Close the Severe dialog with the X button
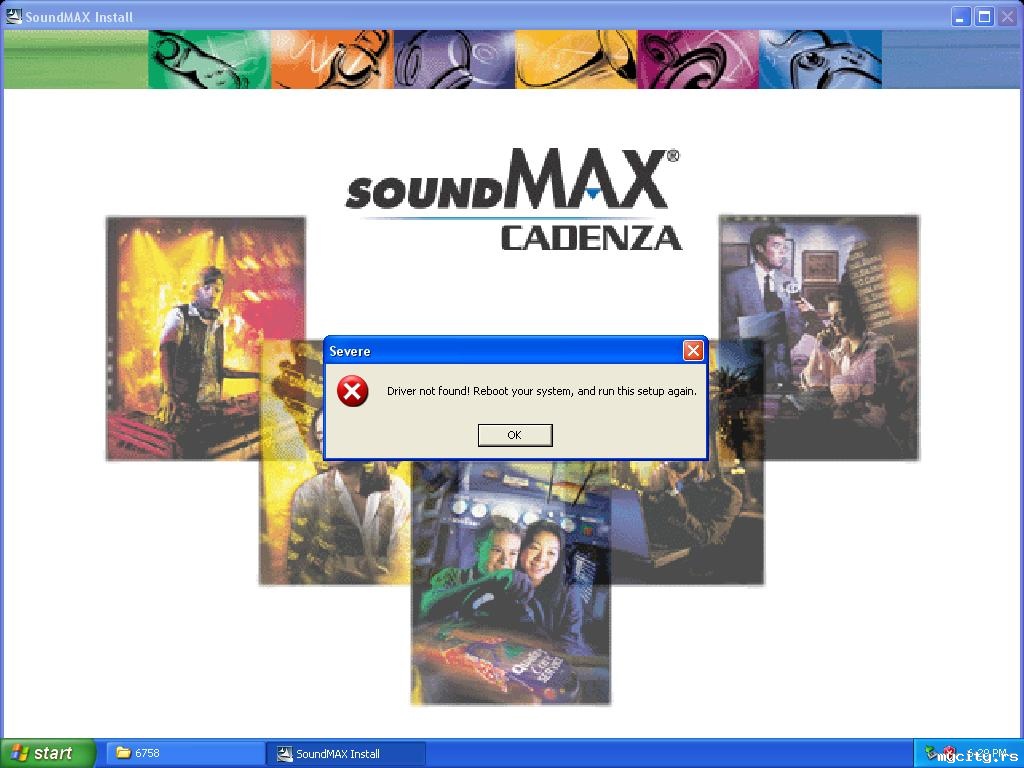1024x768 pixels. (693, 351)
